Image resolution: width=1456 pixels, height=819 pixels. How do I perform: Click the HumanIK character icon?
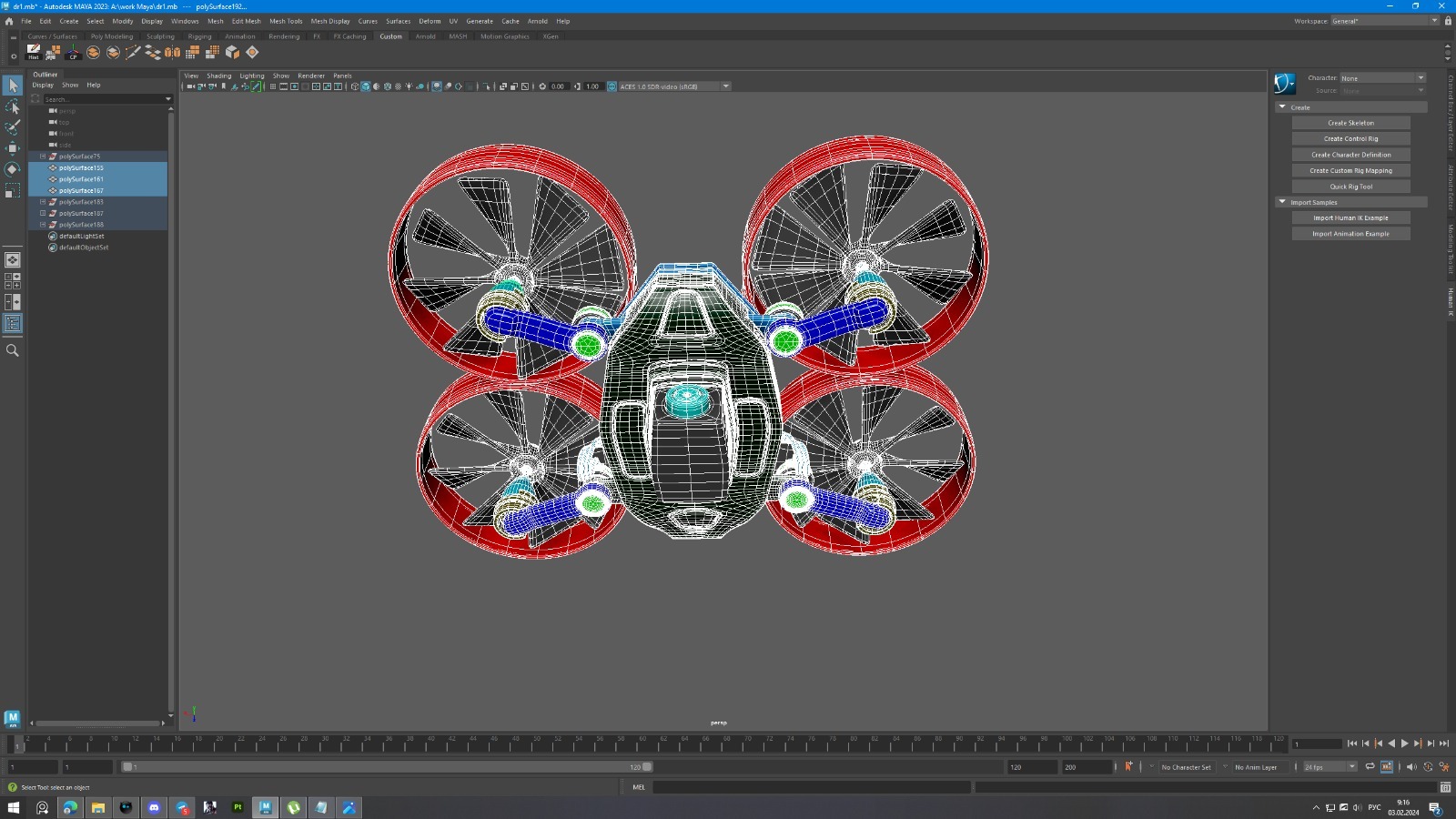point(1284,84)
